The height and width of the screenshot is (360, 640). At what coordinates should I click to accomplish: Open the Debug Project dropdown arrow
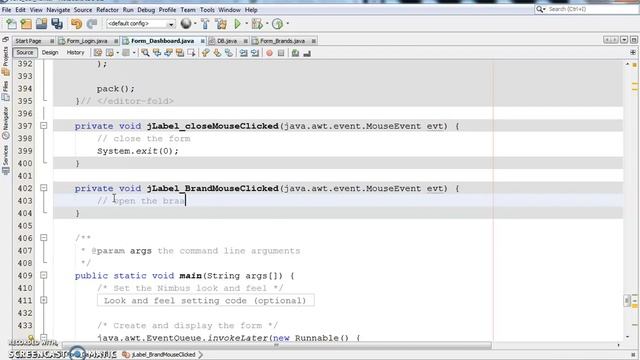pos(267,24)
